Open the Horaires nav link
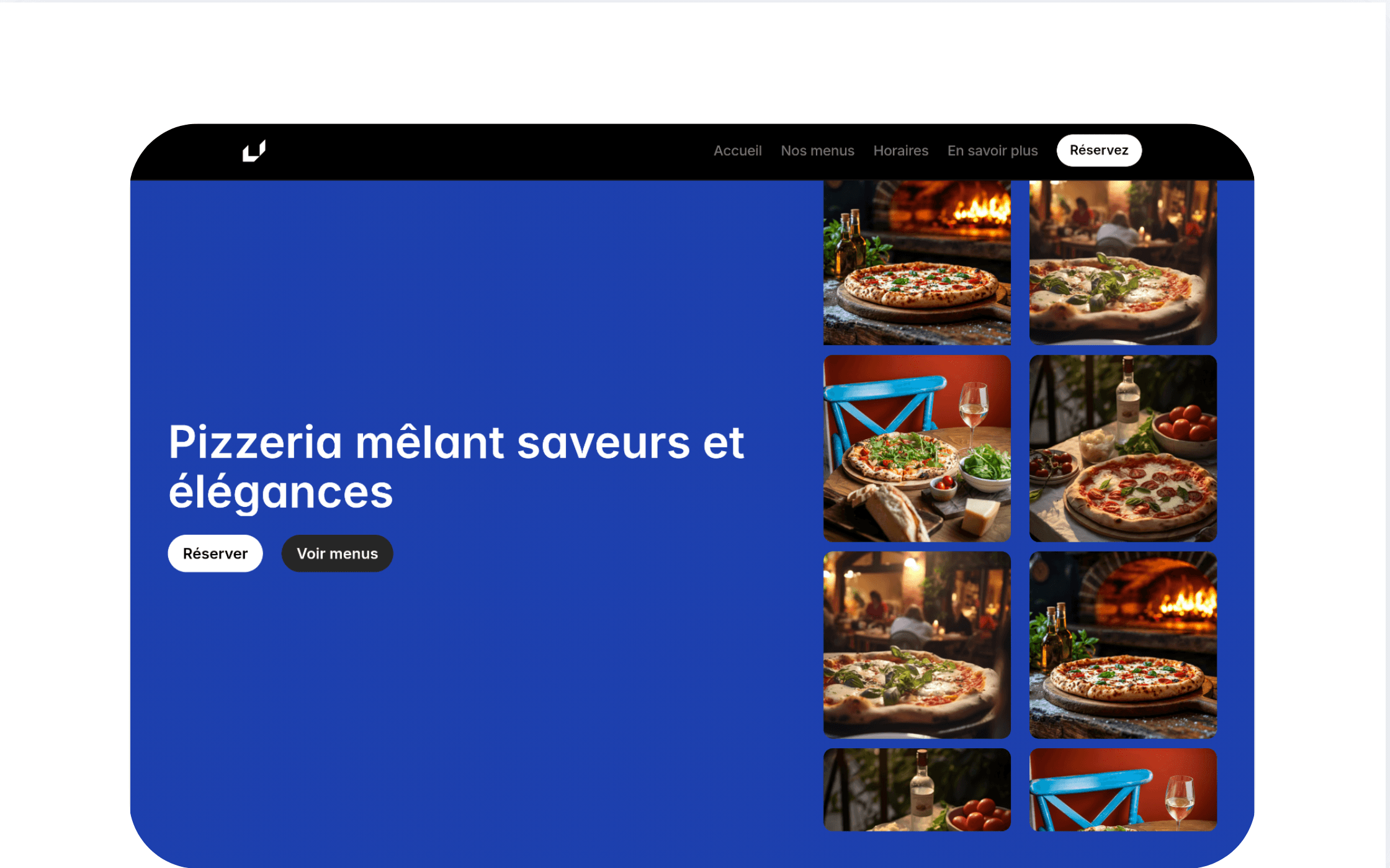 click(900, 151)
